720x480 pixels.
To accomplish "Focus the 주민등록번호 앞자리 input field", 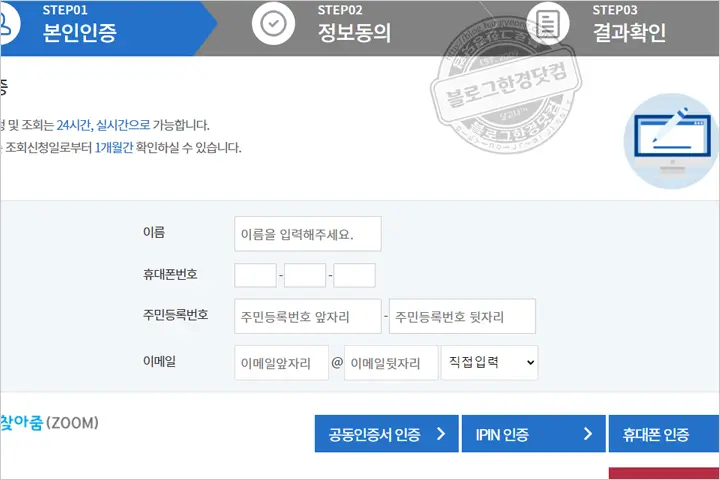I will tap(308, 316).
